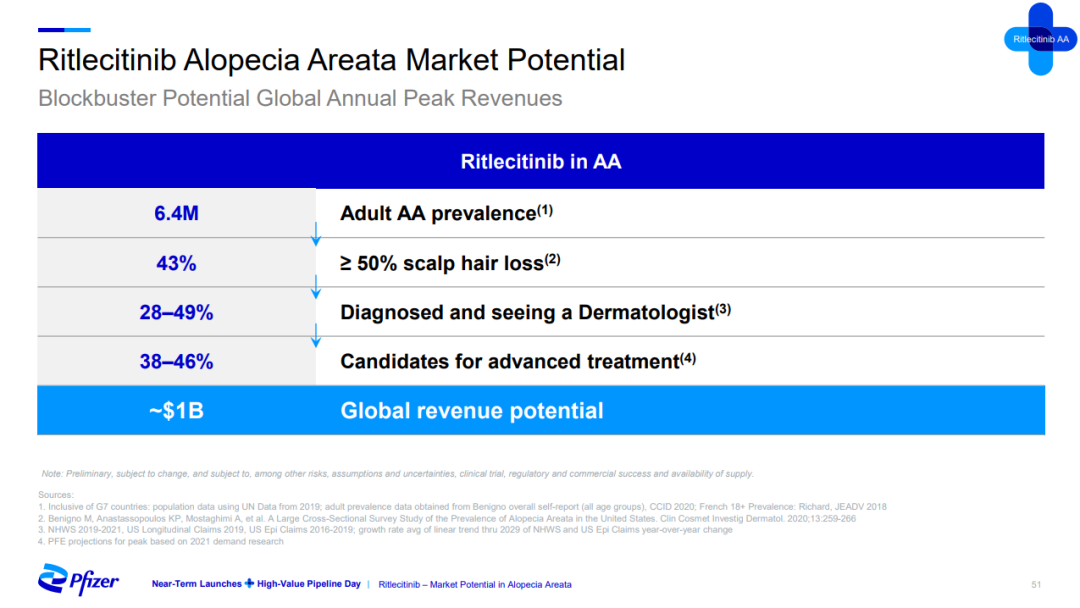
Task: Click the plus icon between Launches and High-Value
Action: coord(249,584)
